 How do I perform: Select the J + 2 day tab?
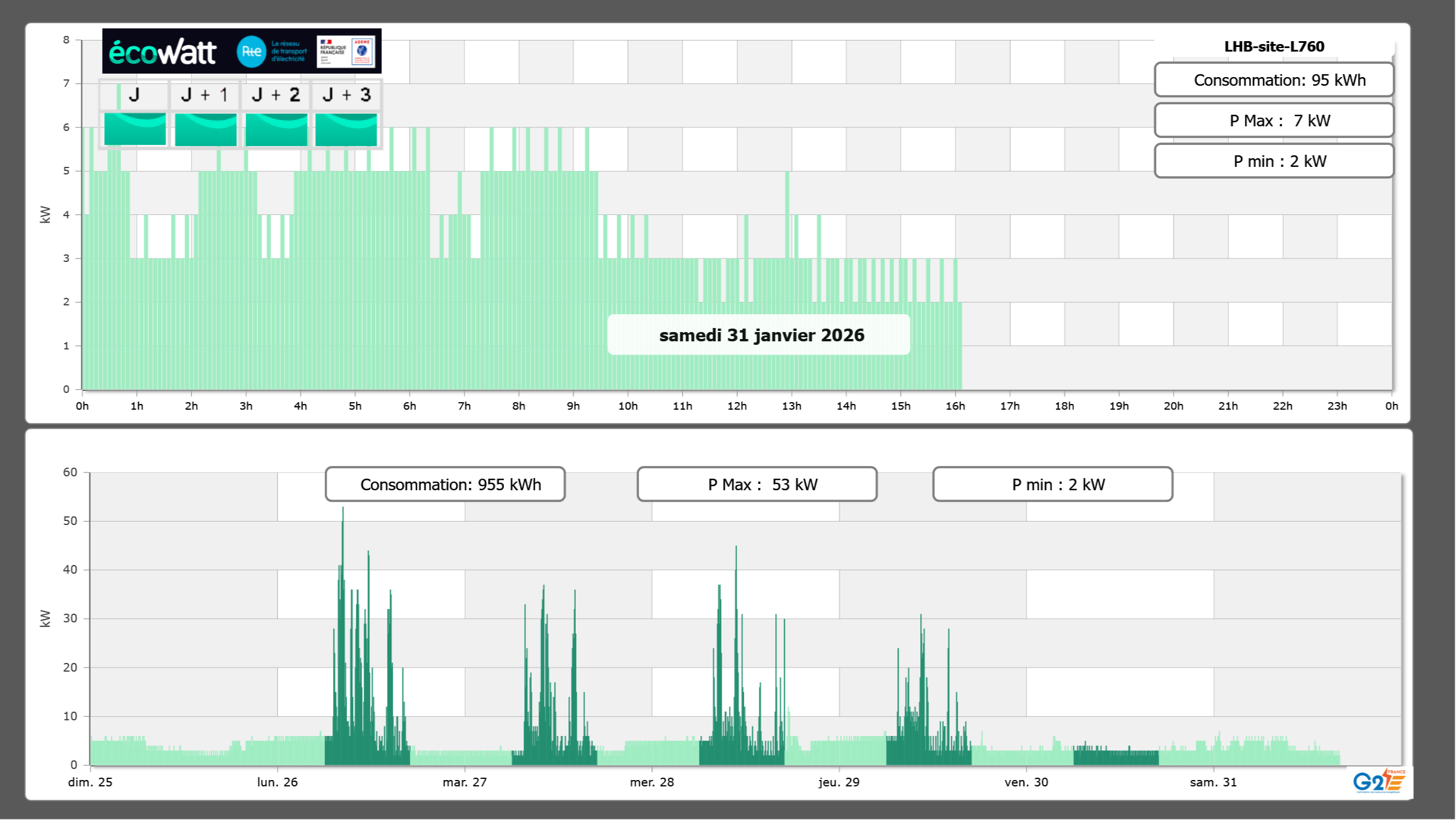click(x=276, y=95)
